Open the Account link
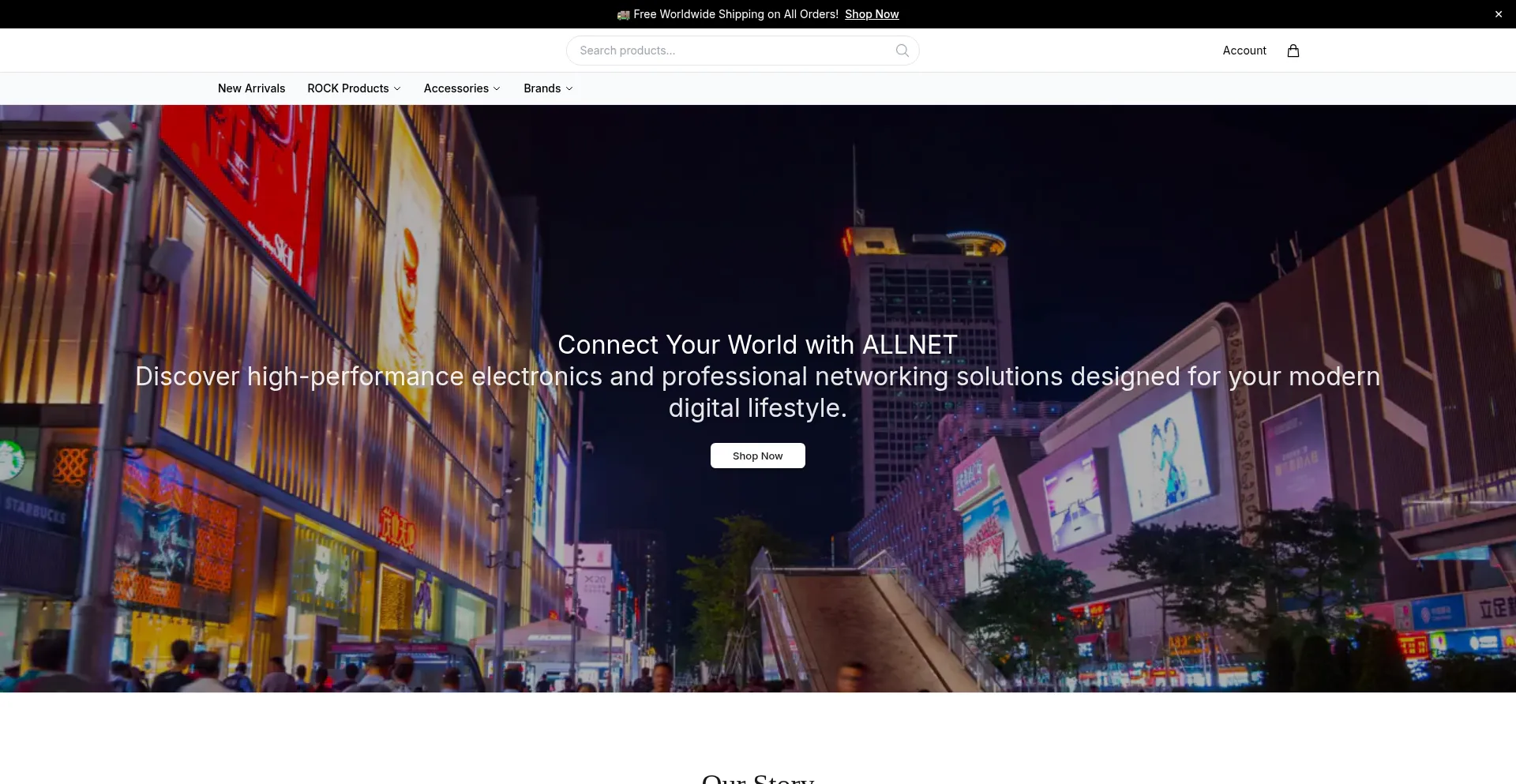1516x784 pixels. pyautogui.click(x=1244, y=51)
